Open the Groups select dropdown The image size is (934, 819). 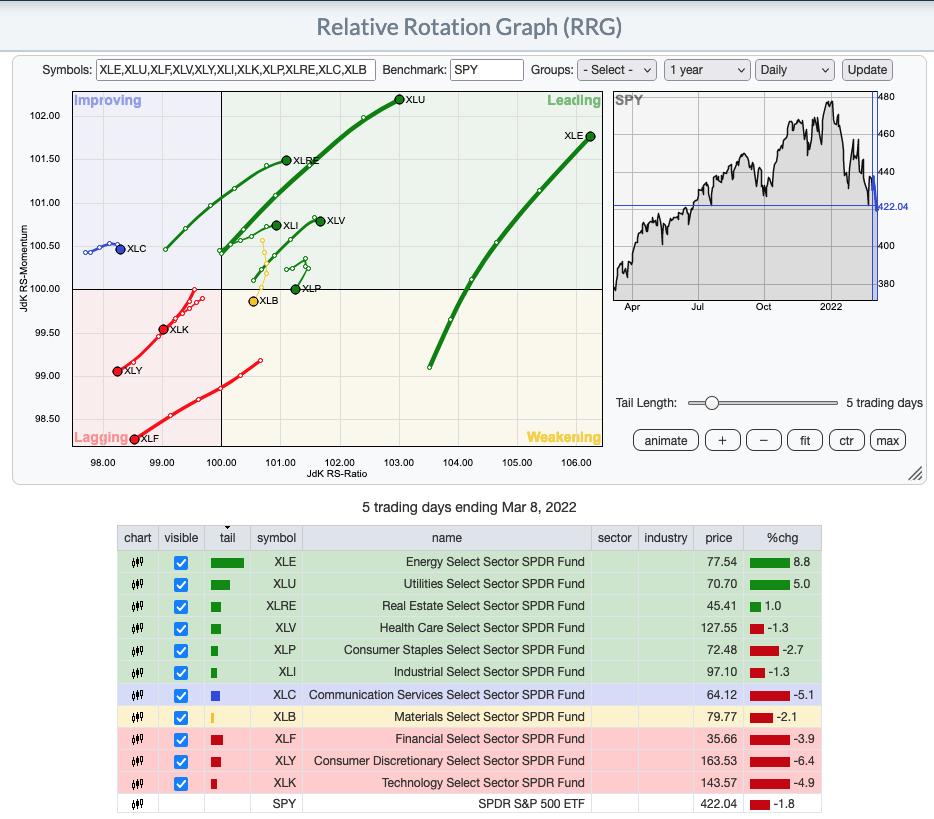(617, 70)
